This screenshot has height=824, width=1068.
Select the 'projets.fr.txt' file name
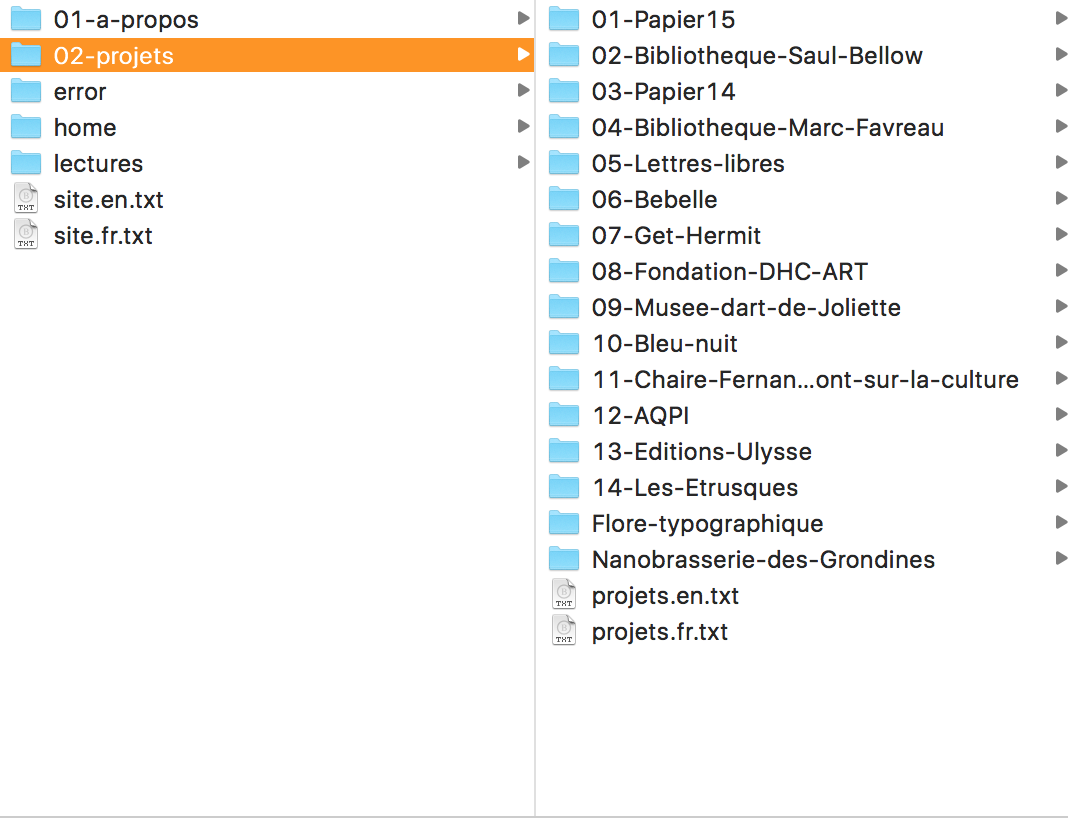point(659,632)
